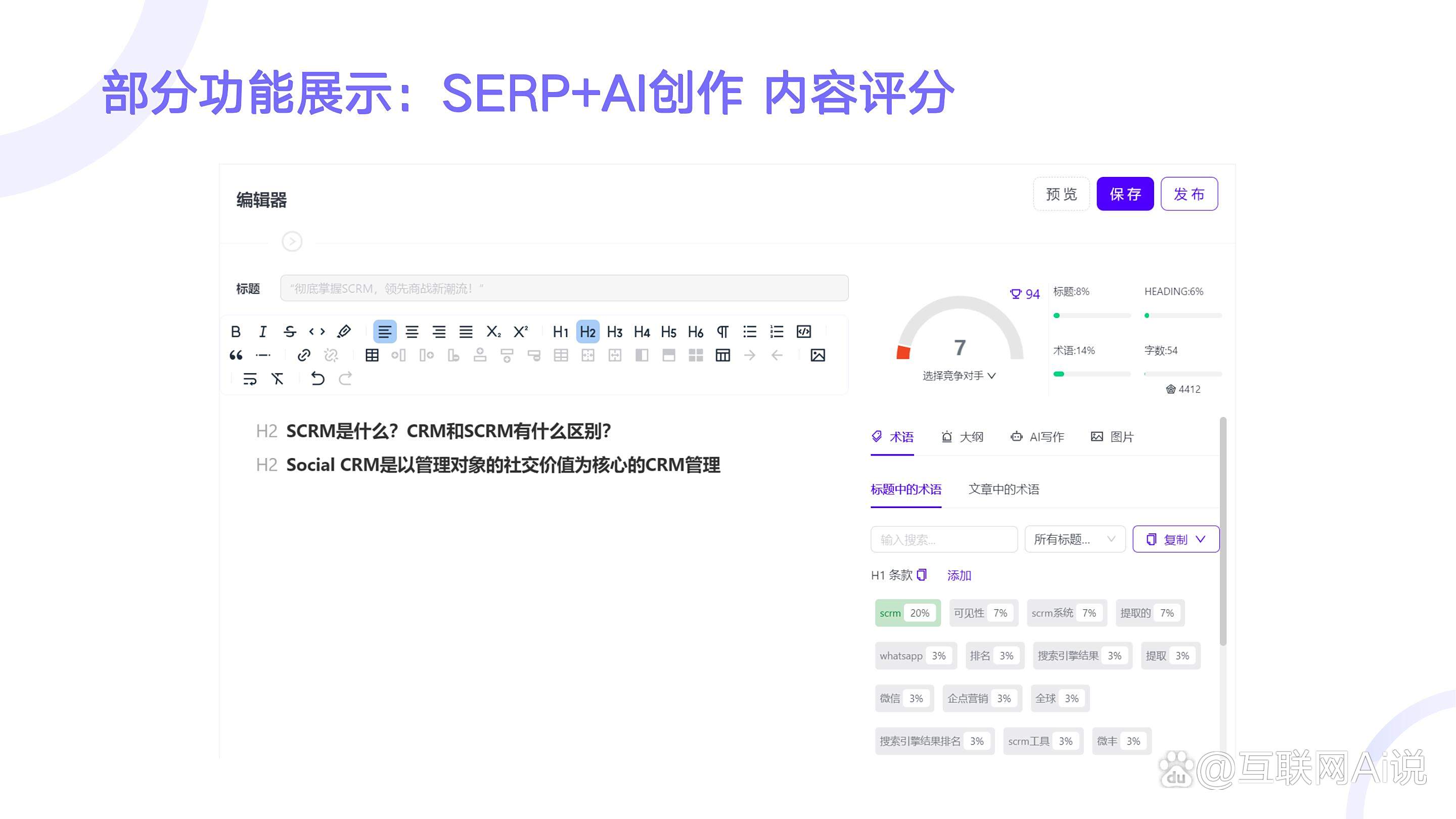This screenshot has height=819, width=1456.
Task: Open the 选择竞争对手 dropdown
Action: pyautogui.click(x=959, y=375)
